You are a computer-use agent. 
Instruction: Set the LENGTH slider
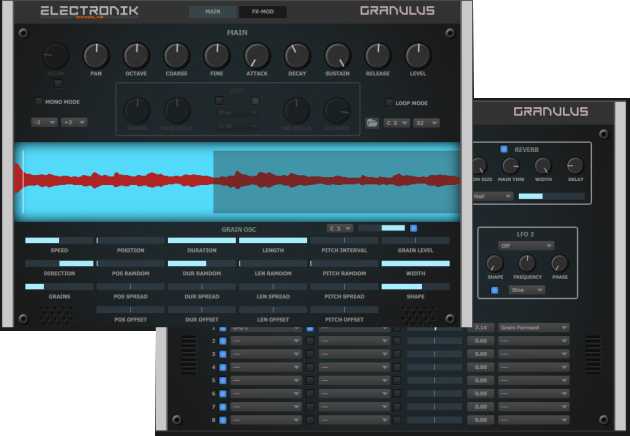(273, 240)
